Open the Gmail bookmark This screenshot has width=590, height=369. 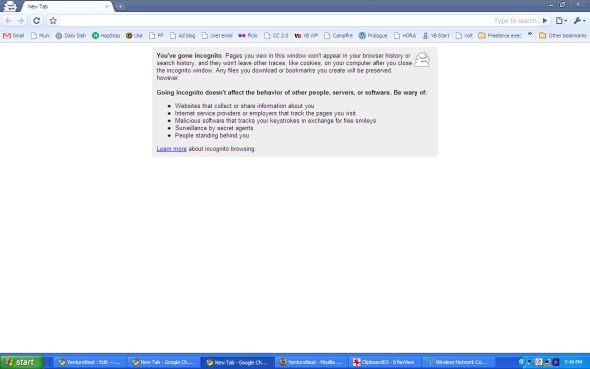pos(14,36)
